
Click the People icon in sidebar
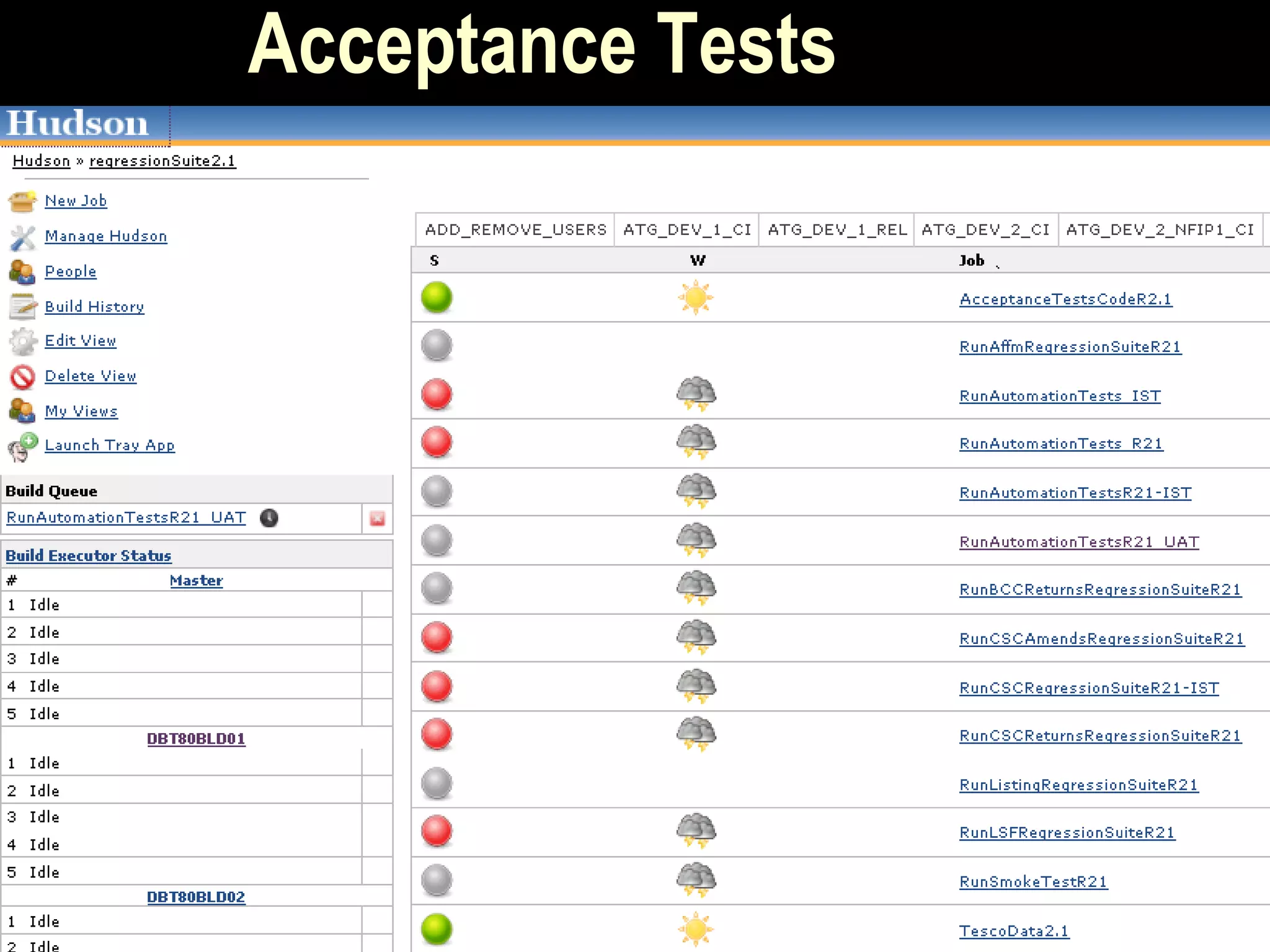22,272
